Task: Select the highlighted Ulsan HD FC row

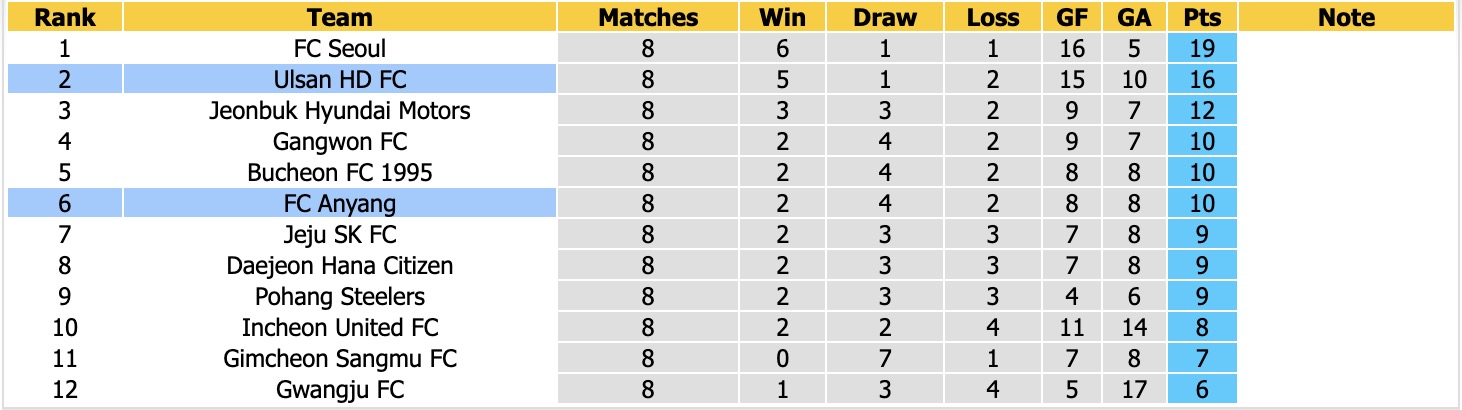Action: (x=340, y=79)
